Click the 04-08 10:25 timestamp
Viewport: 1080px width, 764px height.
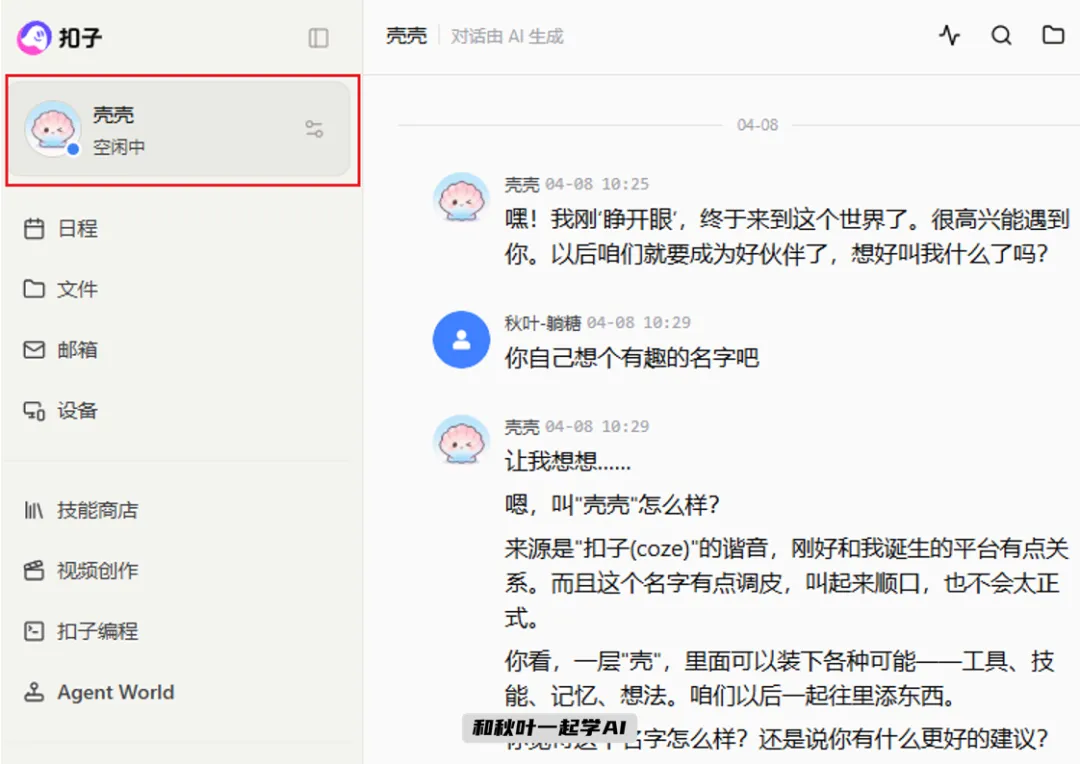(597, 184)
